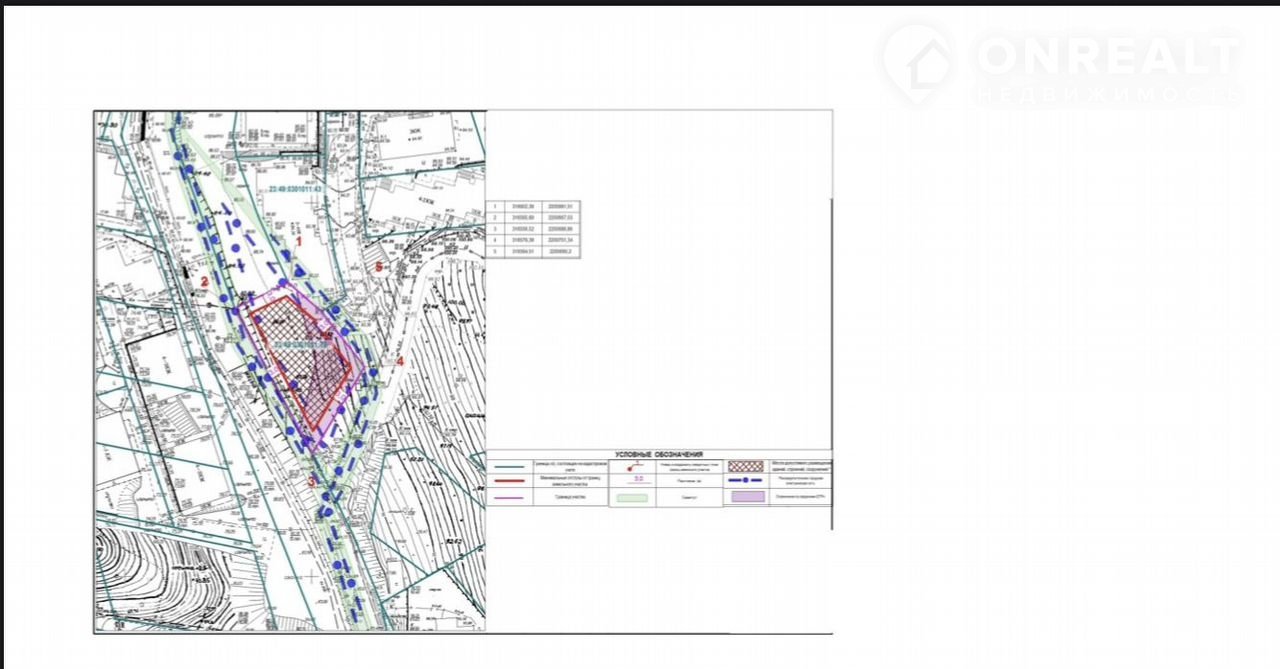1280x669 pixels.
Task: Click the red point number 5 on map
Action: click(379, 267)
